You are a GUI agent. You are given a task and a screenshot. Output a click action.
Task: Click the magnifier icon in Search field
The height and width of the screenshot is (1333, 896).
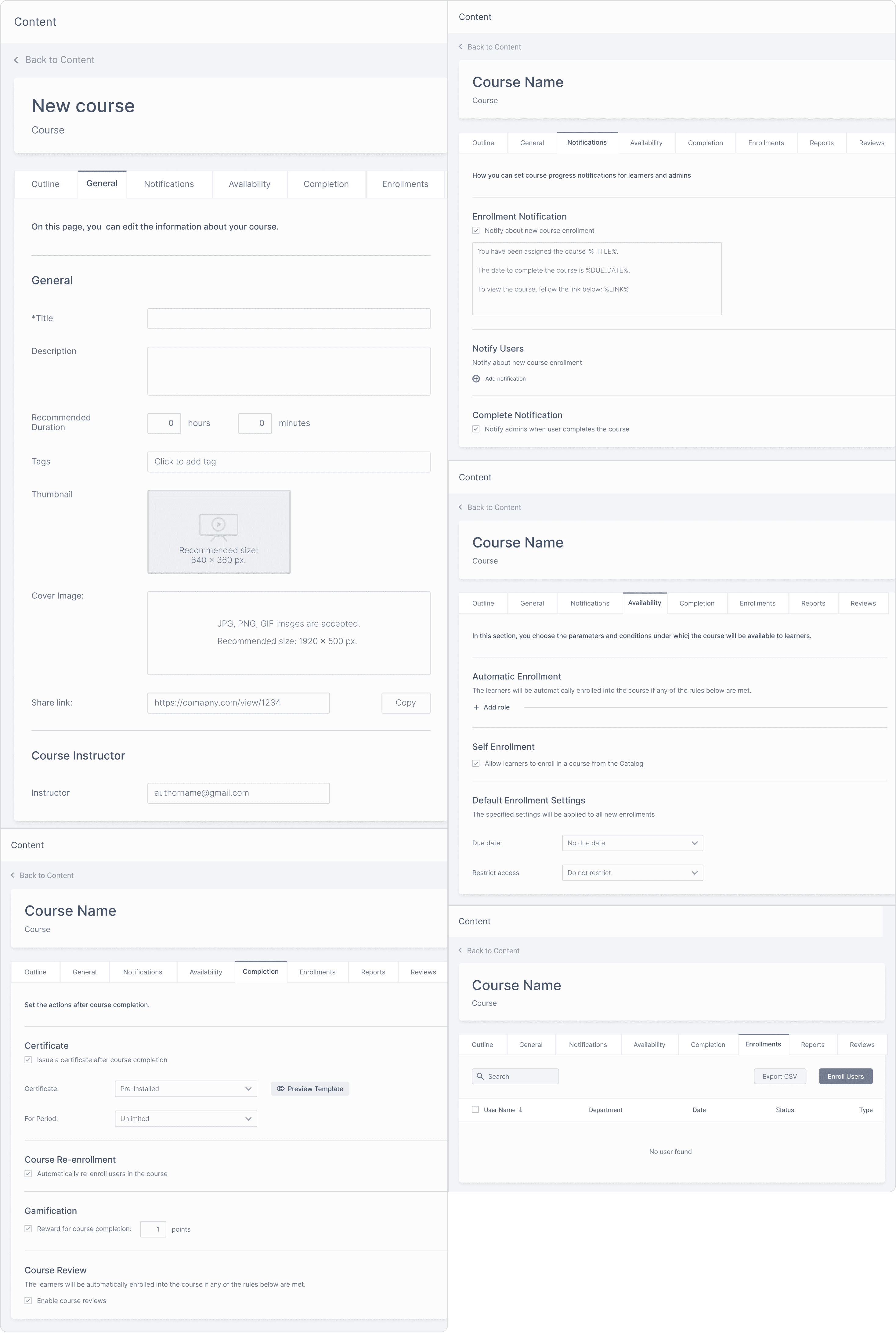click(480, 1076)
